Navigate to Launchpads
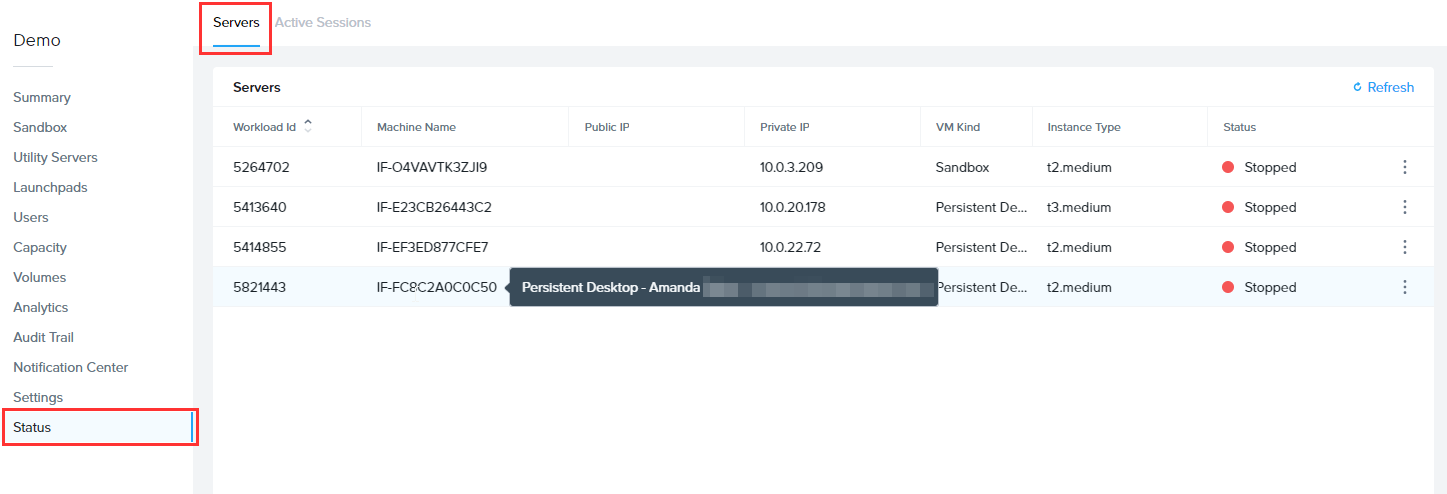Viewport: 1447px width, 494px height. click(50, 187)
